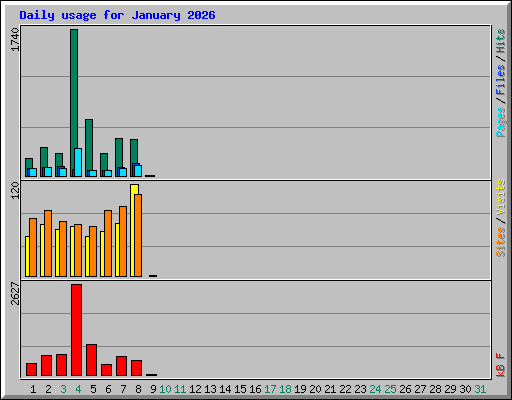Select the cyan pages bar for day 8
This screenshot has height=400, width=512.
(138, 171)
